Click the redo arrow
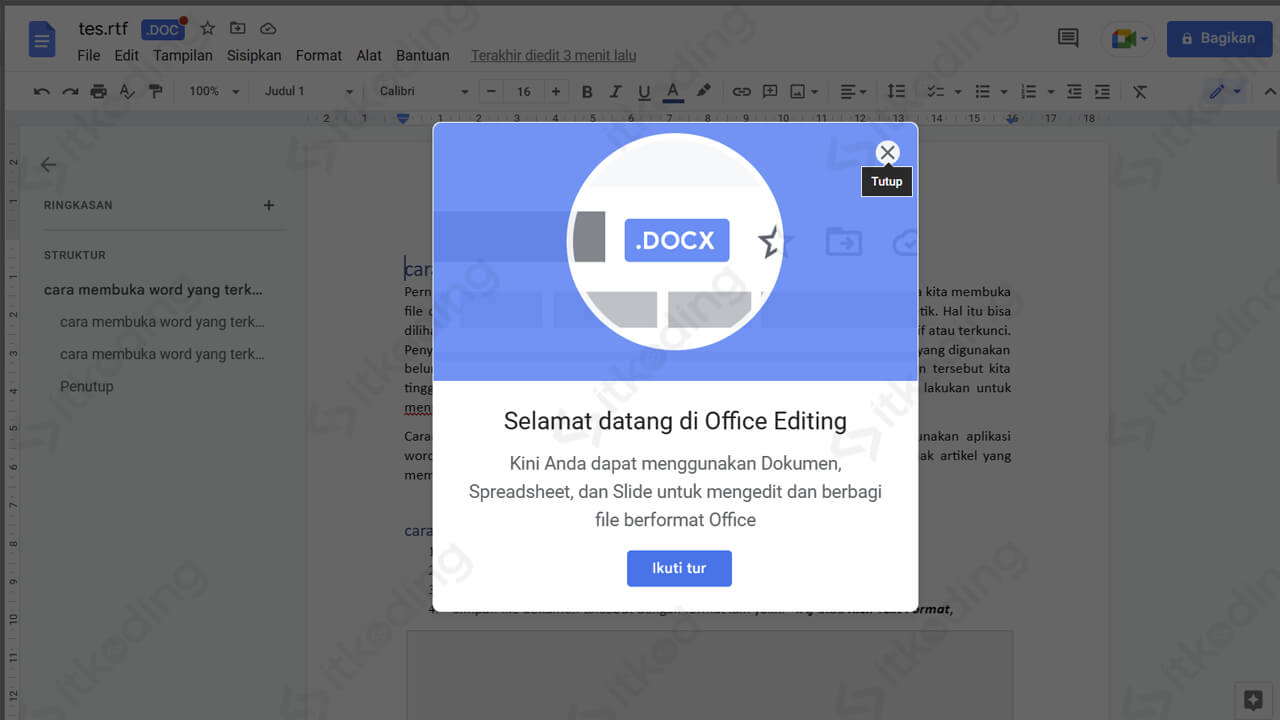Viewport: 1280px width, 720px height. click(70, 91)
